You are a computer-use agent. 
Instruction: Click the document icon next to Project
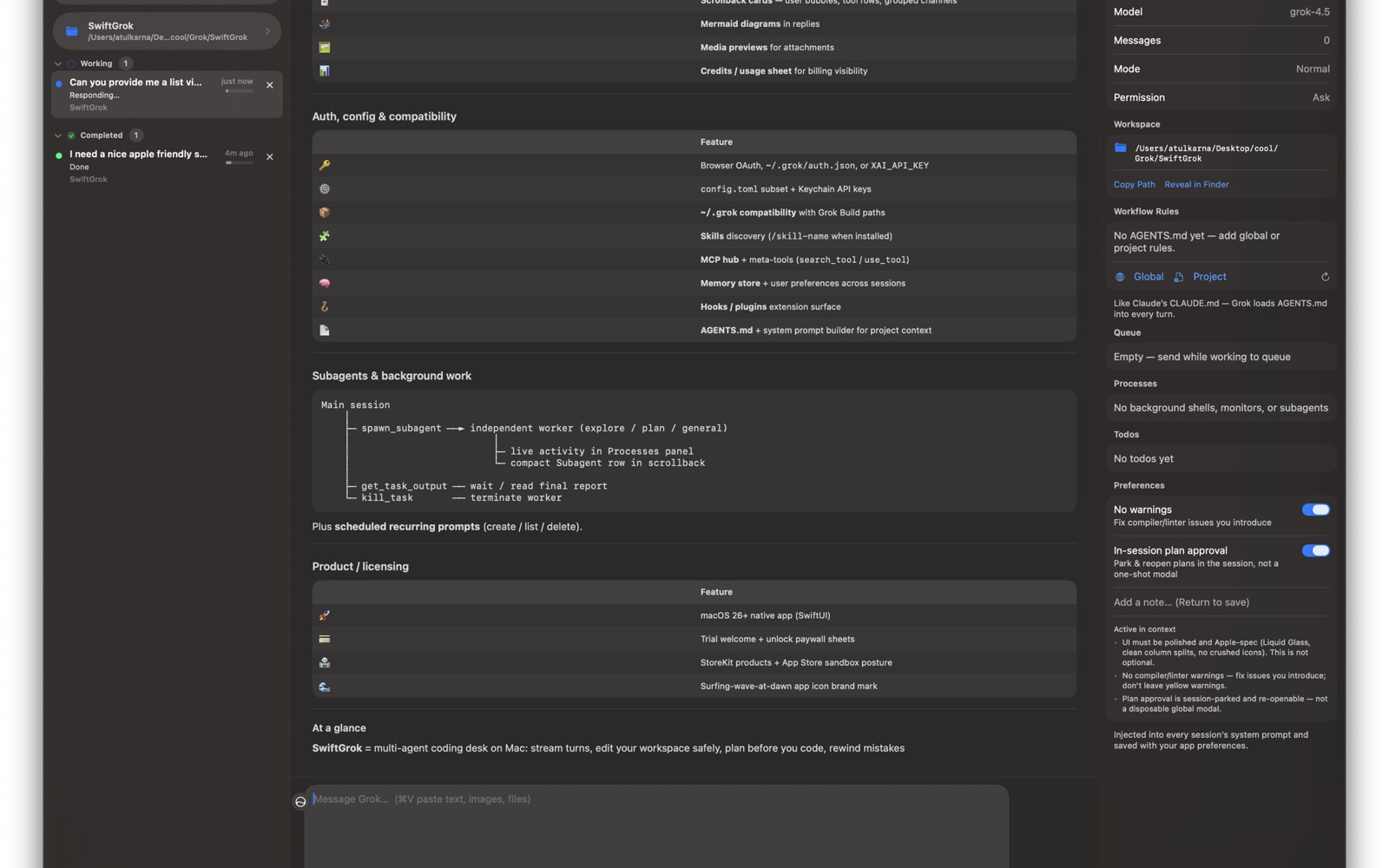click(x=1179, y=277)
